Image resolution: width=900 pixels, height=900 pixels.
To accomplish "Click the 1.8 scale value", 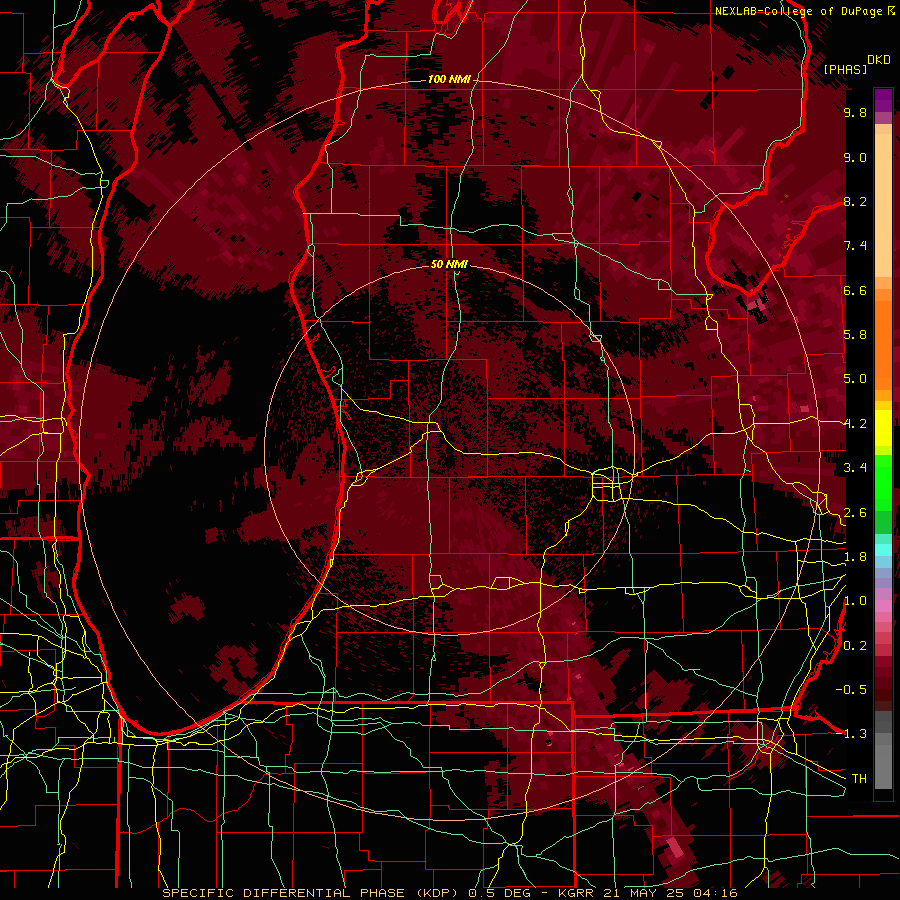I will (x=855, y=557).
